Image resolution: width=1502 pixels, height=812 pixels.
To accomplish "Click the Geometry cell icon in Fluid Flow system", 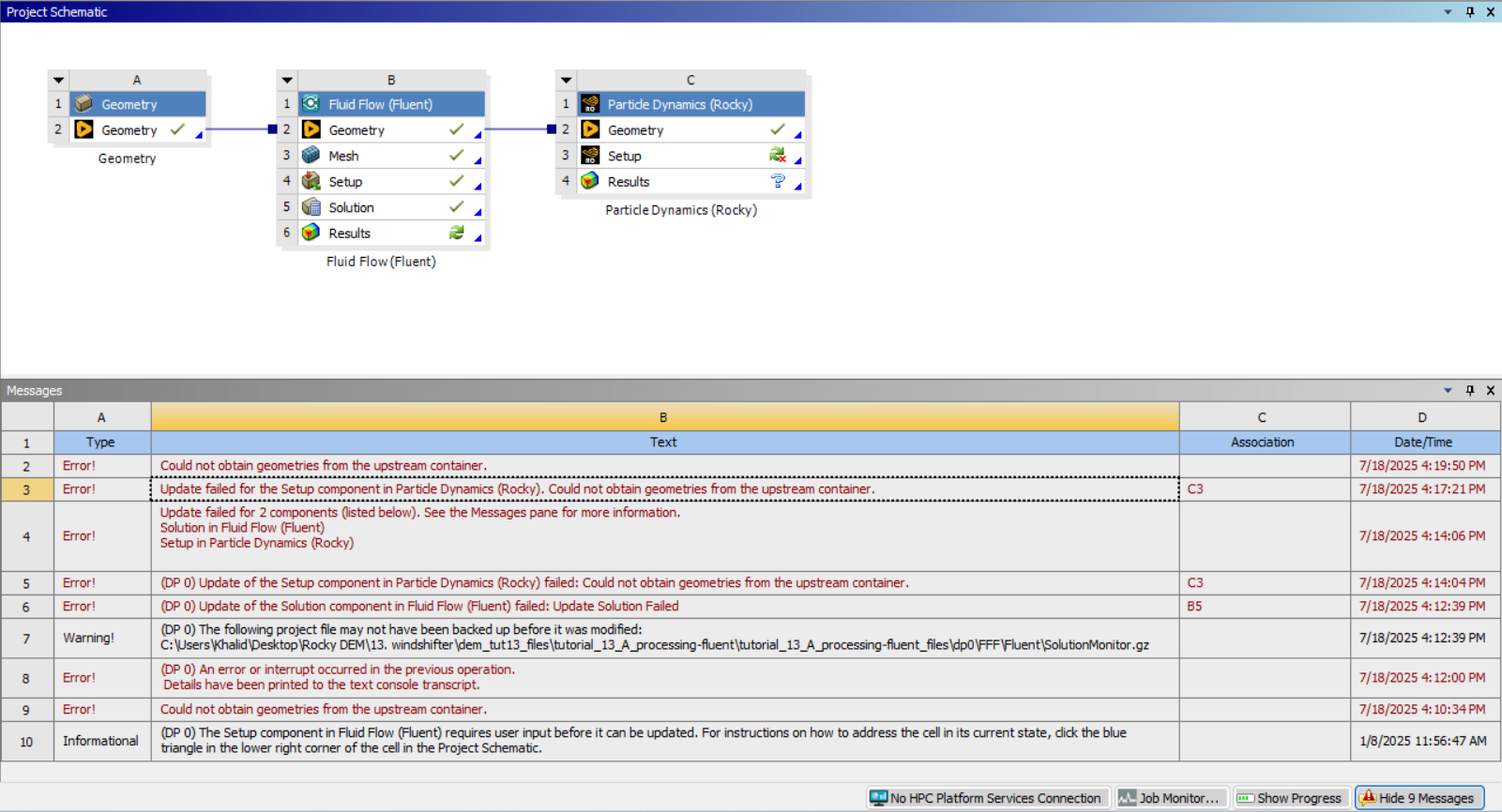I will pos(311,129).
